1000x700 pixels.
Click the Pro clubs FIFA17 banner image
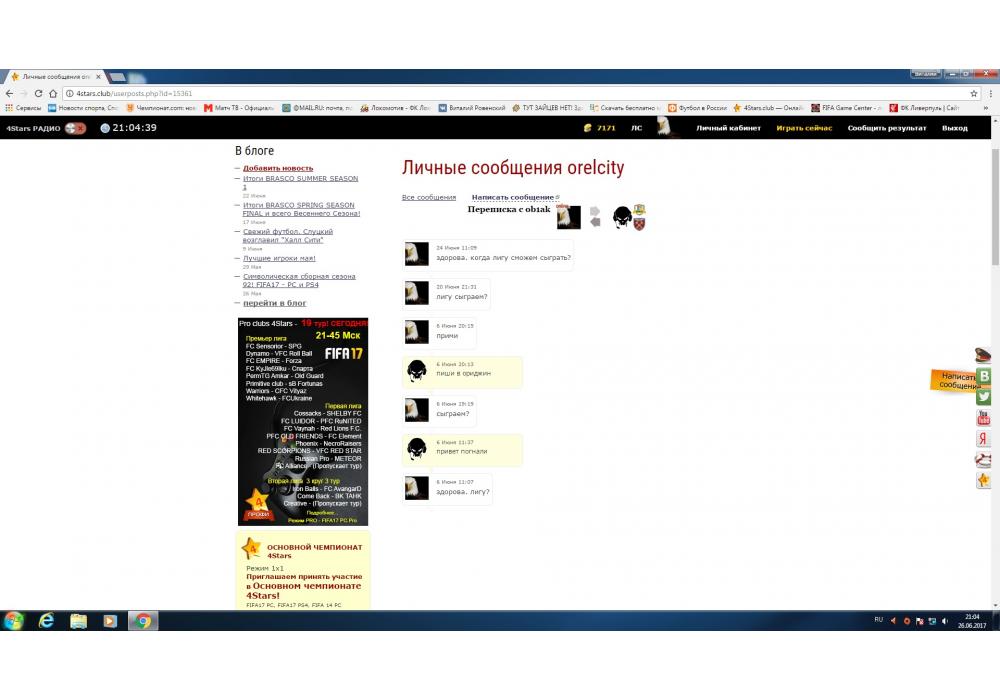[303, 421]
